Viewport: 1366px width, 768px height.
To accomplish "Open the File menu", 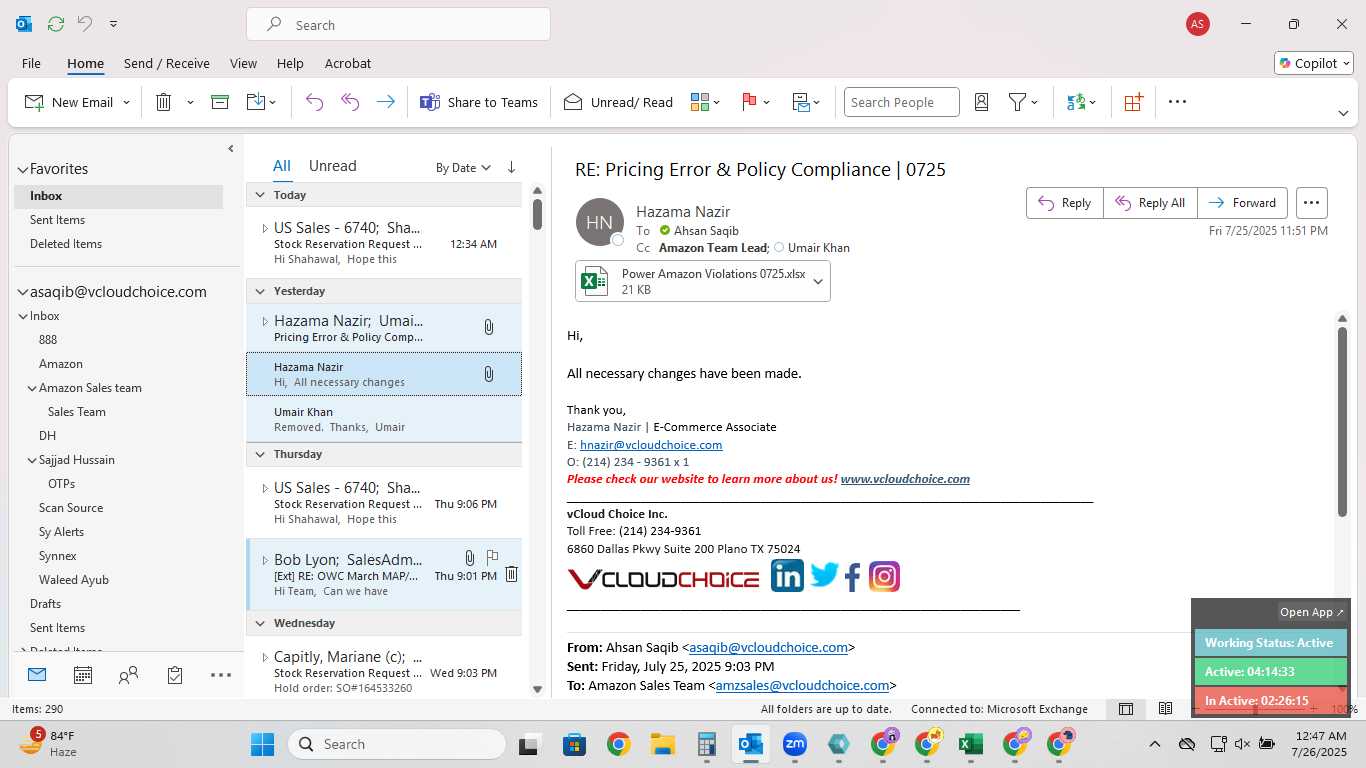I will (x=31, y=63).
